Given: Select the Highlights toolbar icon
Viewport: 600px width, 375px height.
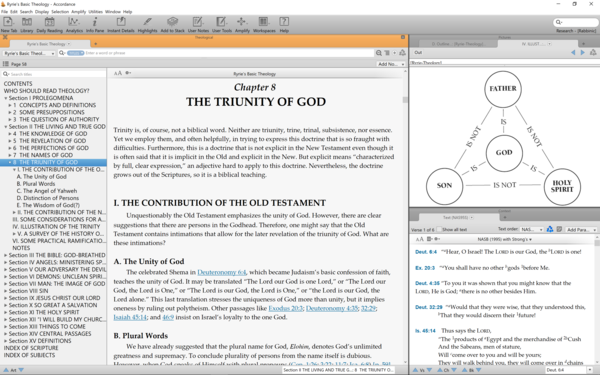Looking at the screenshot, I should (x=147, y=24).
